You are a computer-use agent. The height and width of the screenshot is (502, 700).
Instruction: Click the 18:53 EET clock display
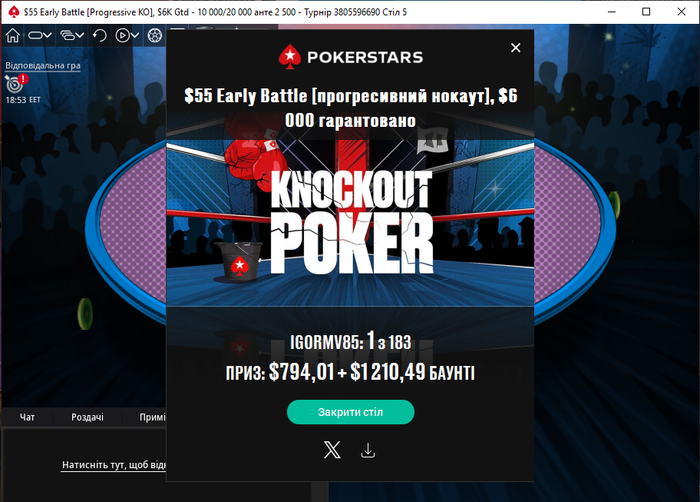click(23, 100)
